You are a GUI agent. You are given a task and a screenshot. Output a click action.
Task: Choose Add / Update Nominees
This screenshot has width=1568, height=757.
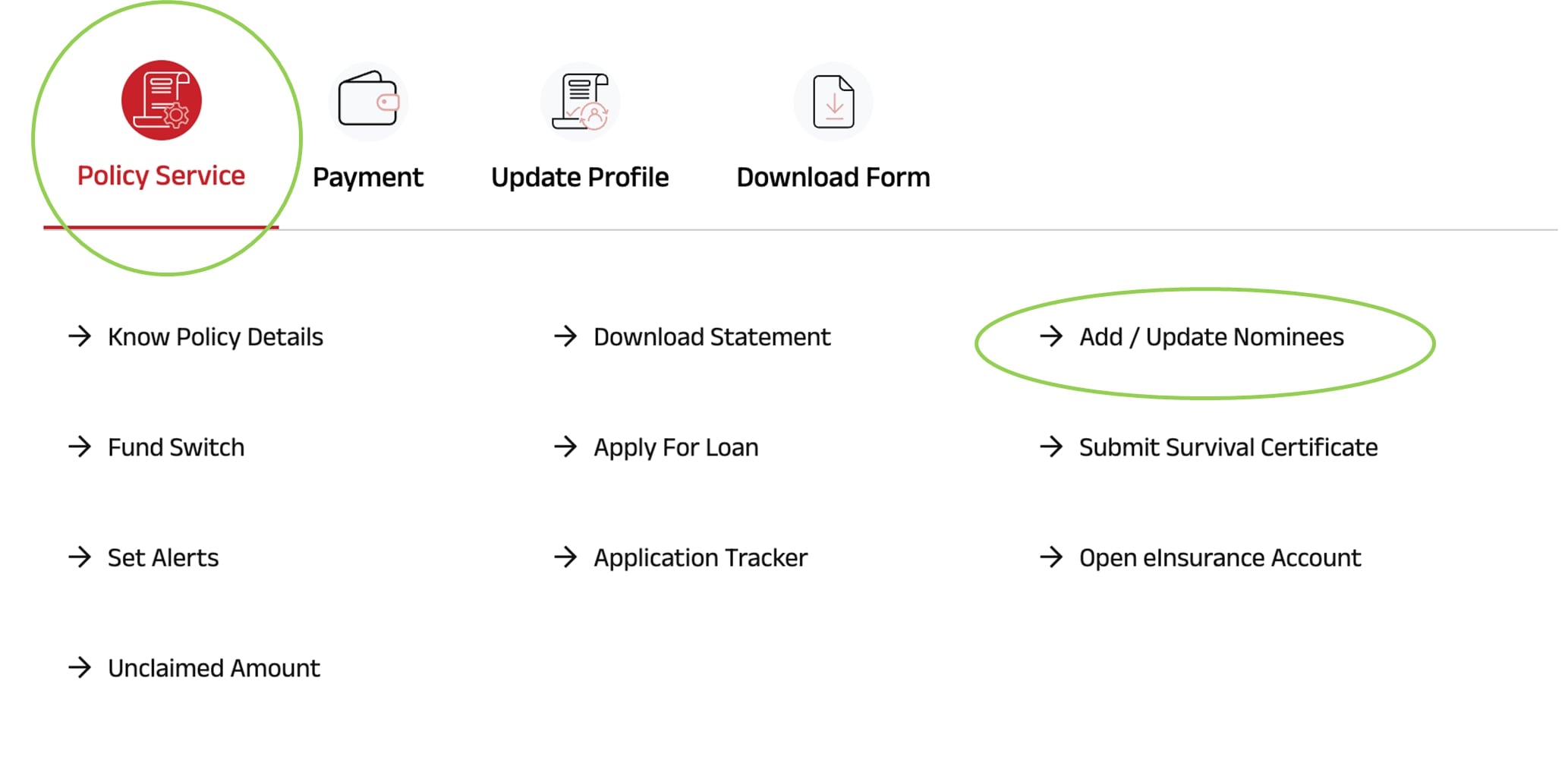tap(1211, 336)
